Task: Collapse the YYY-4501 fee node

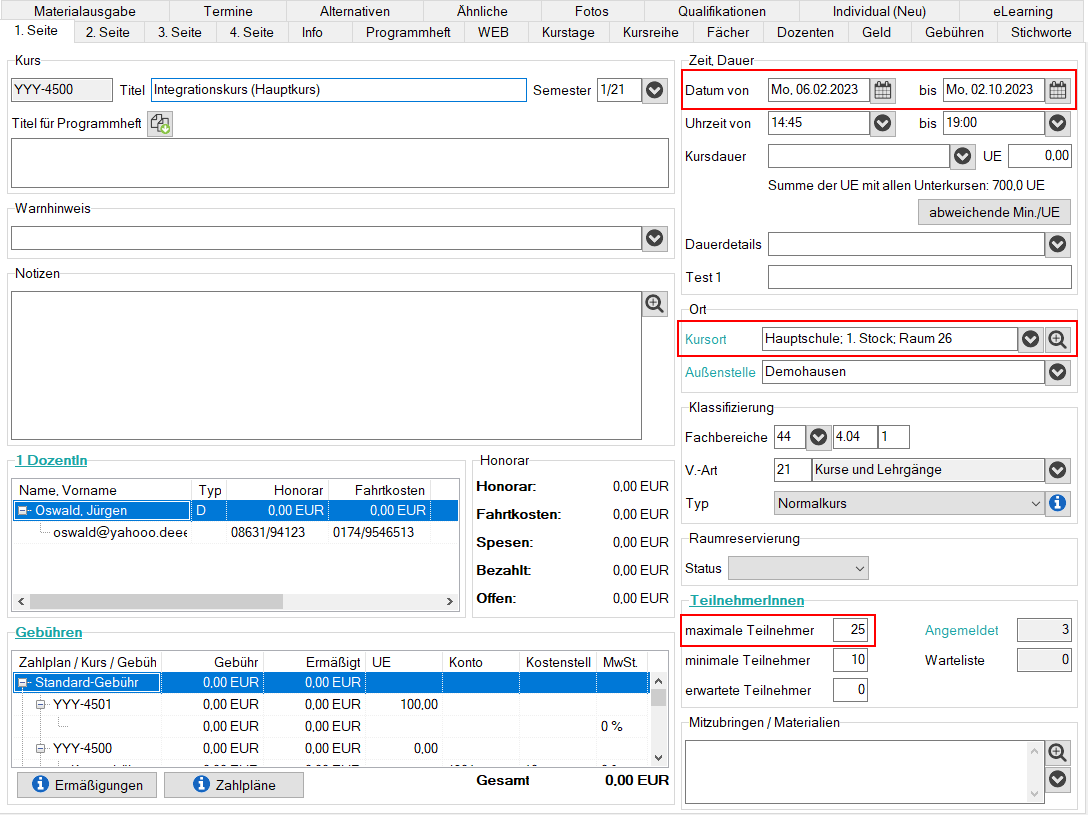Action: 40,705
